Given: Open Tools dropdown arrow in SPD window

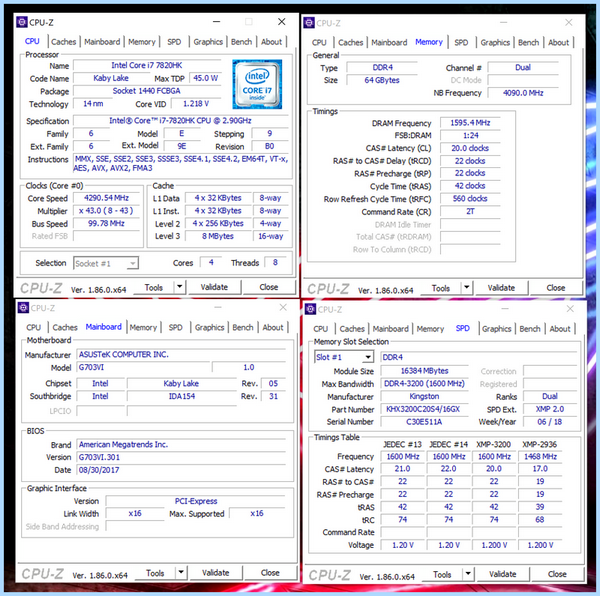Looking at the screenshot, I should click(x=468, y=574).
